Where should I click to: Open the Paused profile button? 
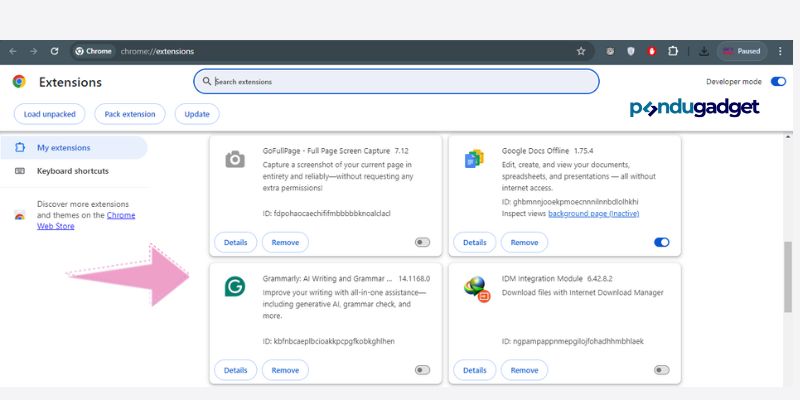[x=742, y=52]
